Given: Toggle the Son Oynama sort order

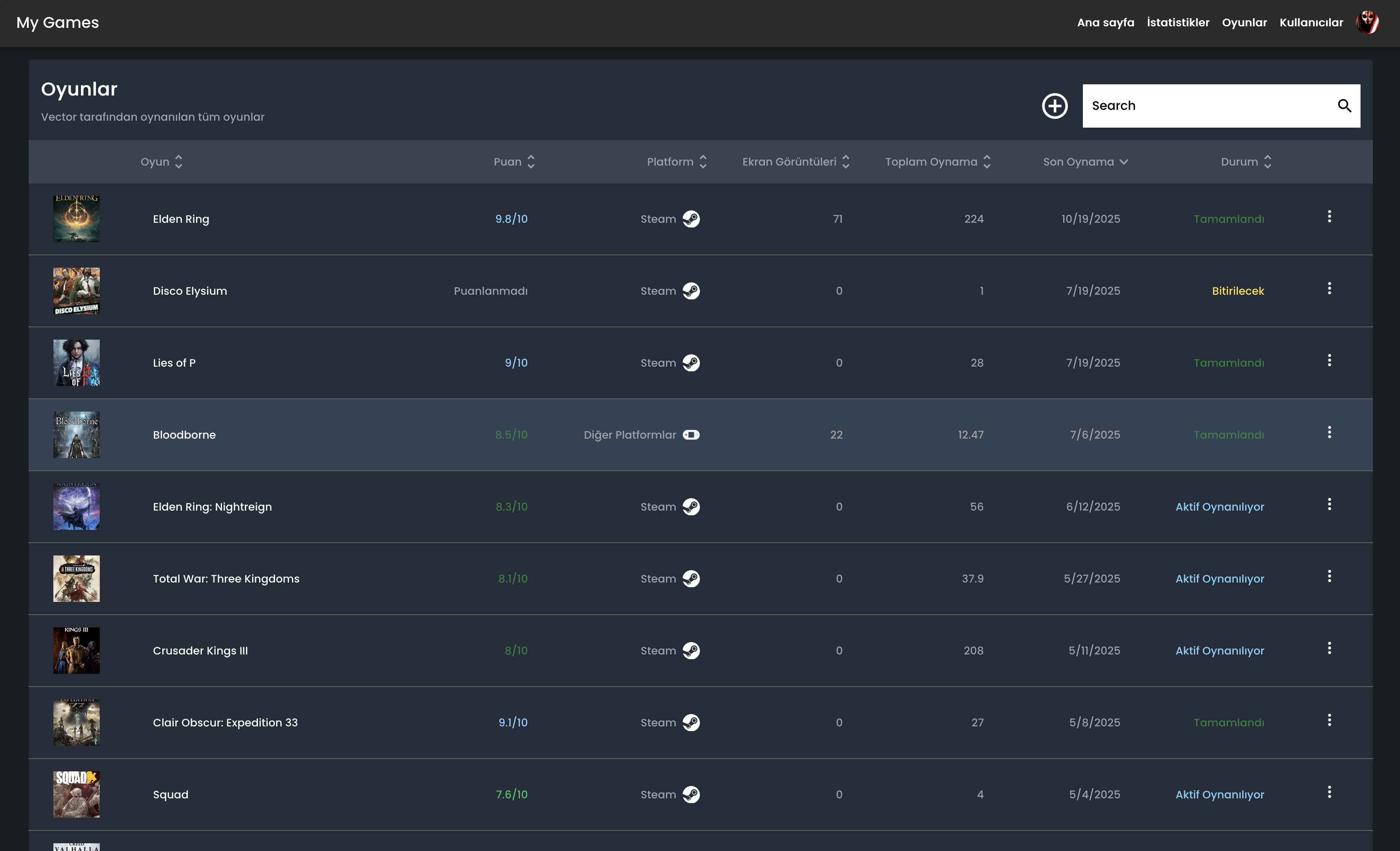Looking at the screenshot, I should [x=1085, y=162].
